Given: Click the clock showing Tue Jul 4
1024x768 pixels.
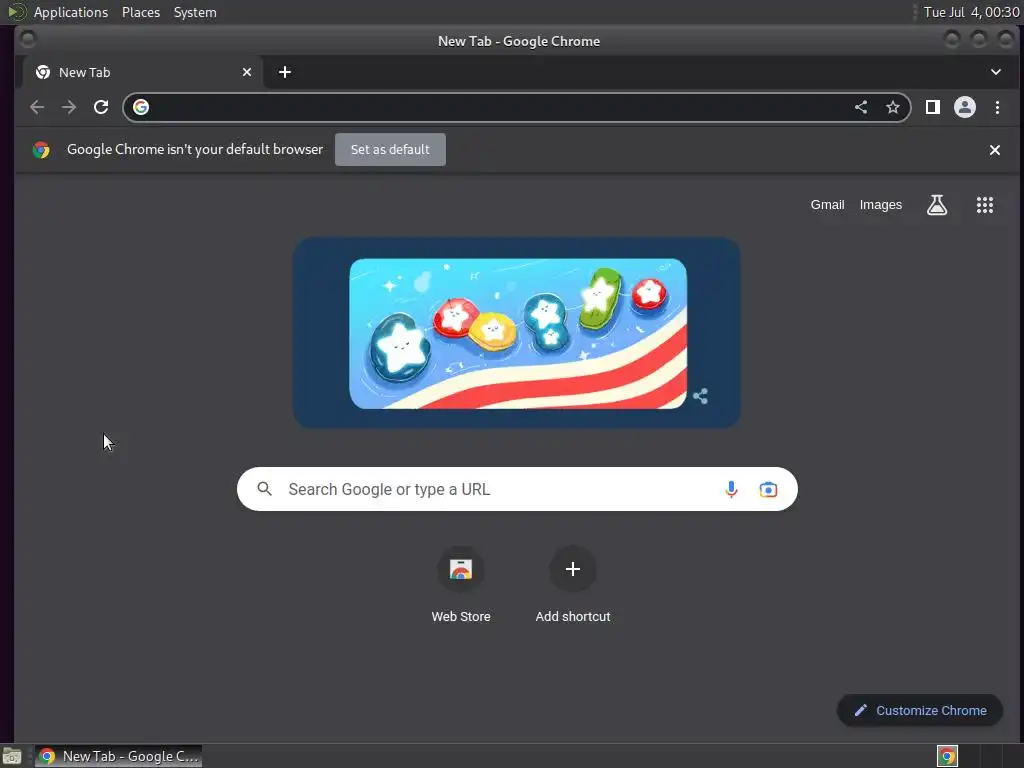Looking at the screenshot, I should click(971, 12).
